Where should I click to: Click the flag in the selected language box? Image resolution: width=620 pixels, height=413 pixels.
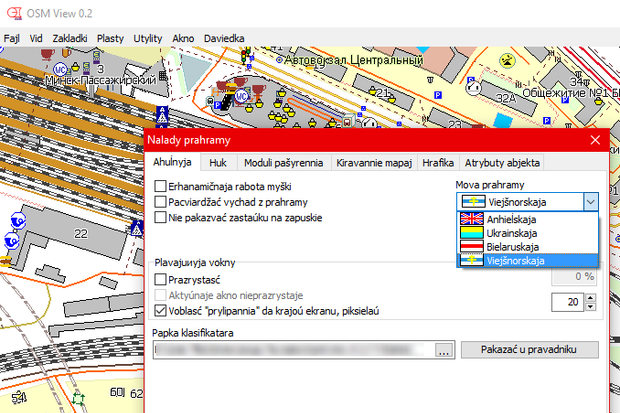[473, 201]
